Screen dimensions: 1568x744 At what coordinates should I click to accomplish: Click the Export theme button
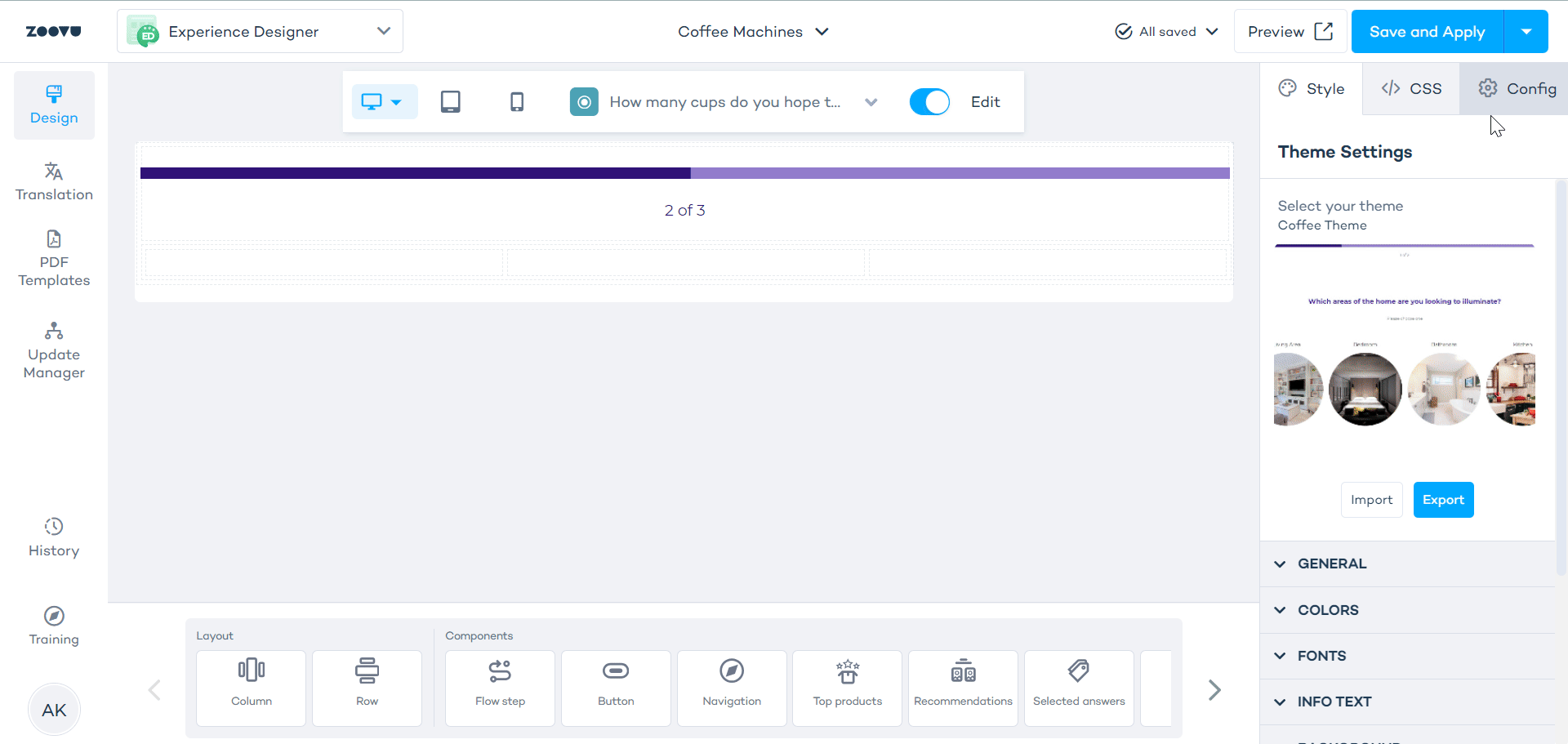[1443, 500]
